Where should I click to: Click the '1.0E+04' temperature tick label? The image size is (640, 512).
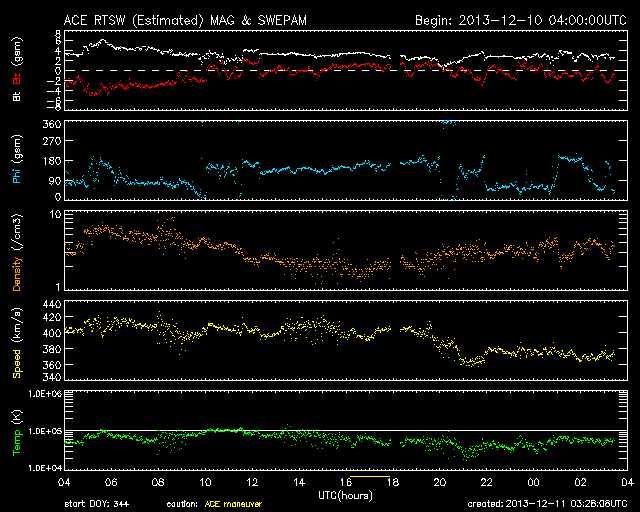(x=45, y=468)
